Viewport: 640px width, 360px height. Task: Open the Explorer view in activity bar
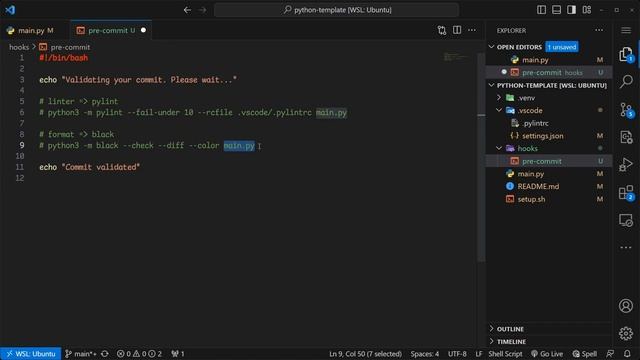626,55
